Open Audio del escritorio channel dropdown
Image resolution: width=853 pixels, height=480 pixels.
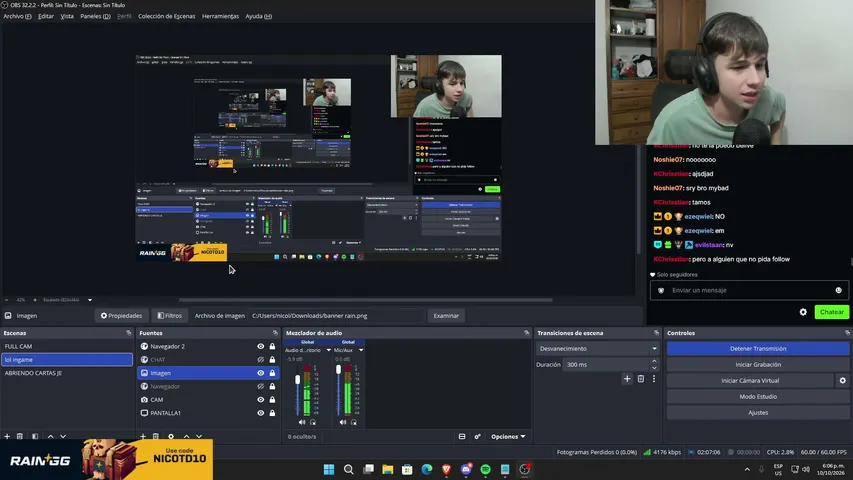pos(328,350)
